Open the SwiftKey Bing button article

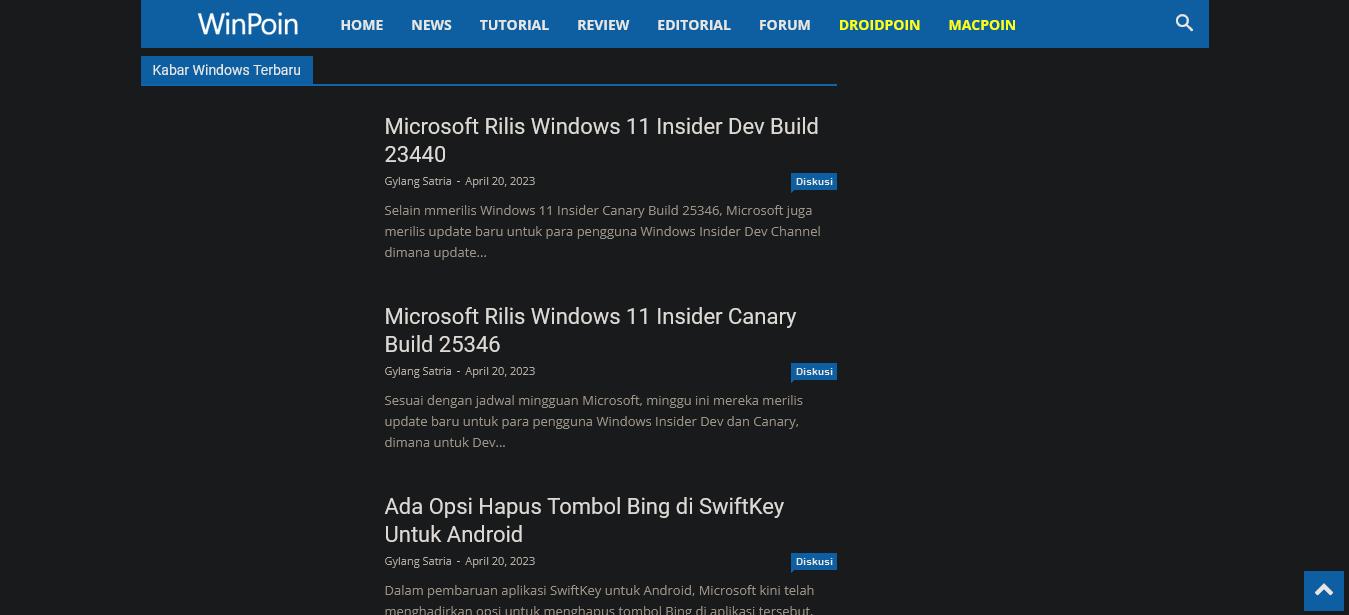(584, 520)
